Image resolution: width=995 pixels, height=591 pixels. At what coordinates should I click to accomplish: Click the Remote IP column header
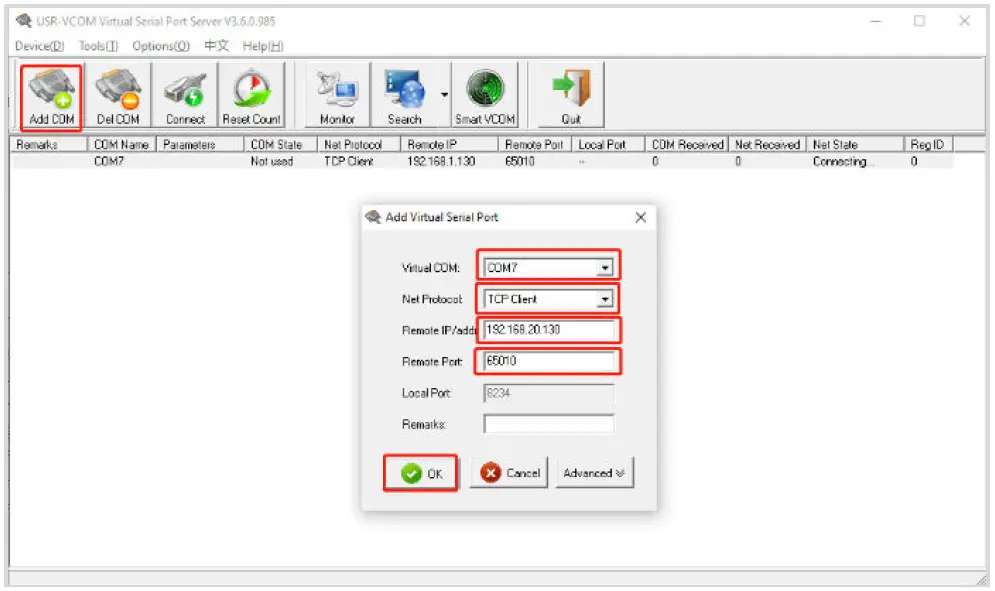(449, 145)
